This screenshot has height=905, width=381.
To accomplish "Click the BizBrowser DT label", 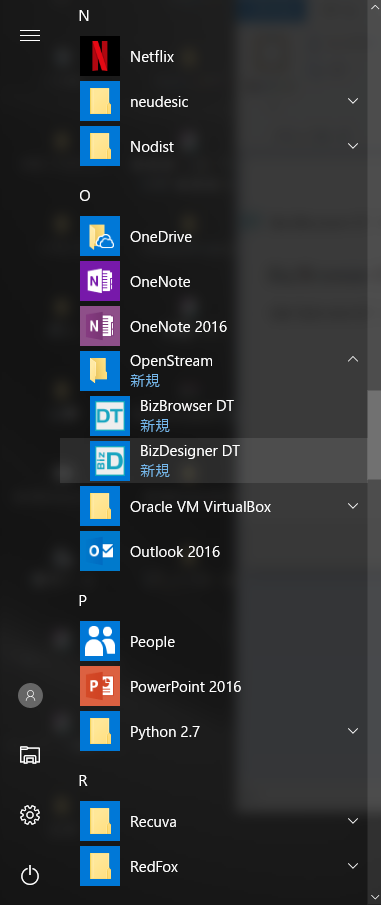I will (187, 406).
